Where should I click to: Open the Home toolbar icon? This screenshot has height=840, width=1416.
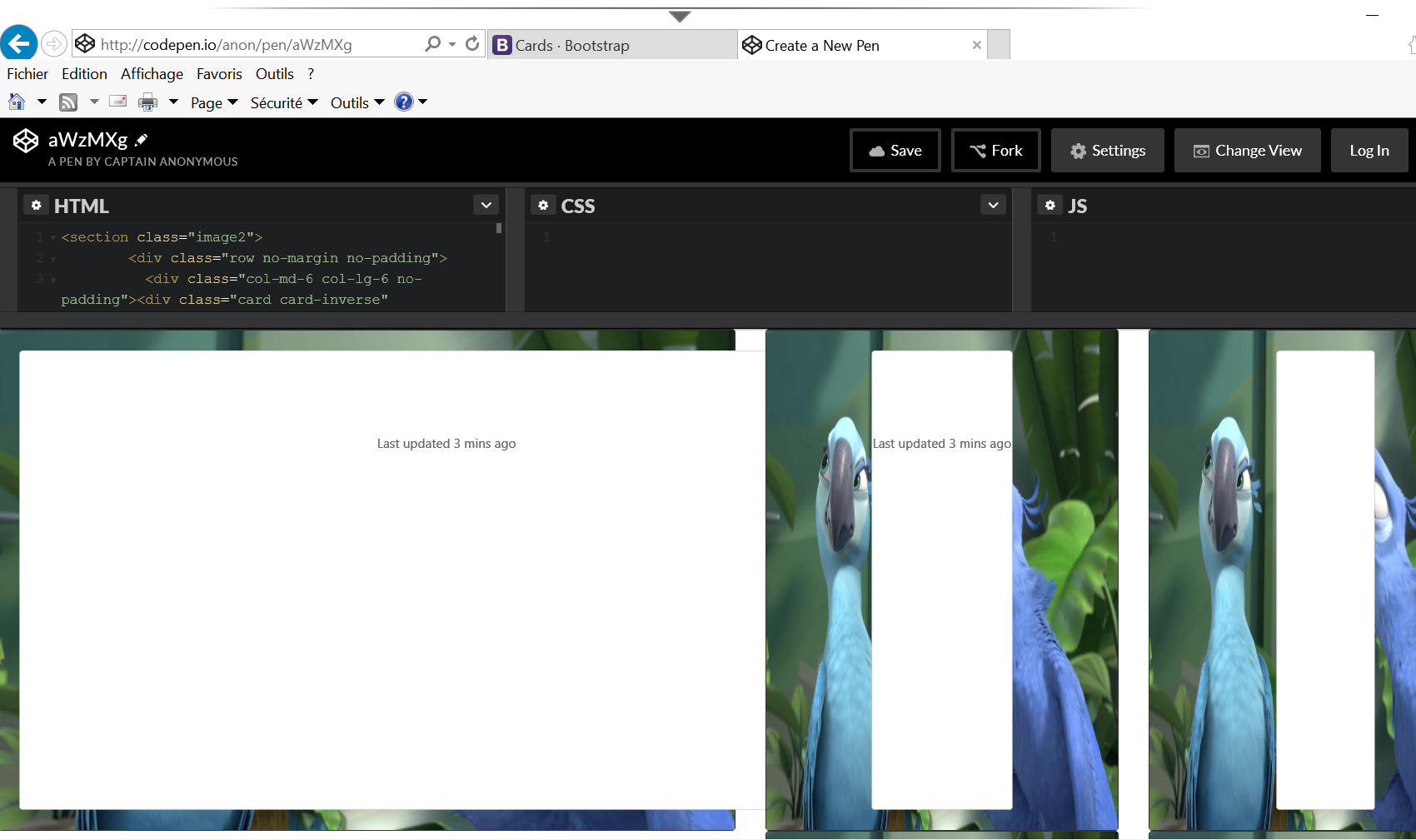click(x=17, y=102)
